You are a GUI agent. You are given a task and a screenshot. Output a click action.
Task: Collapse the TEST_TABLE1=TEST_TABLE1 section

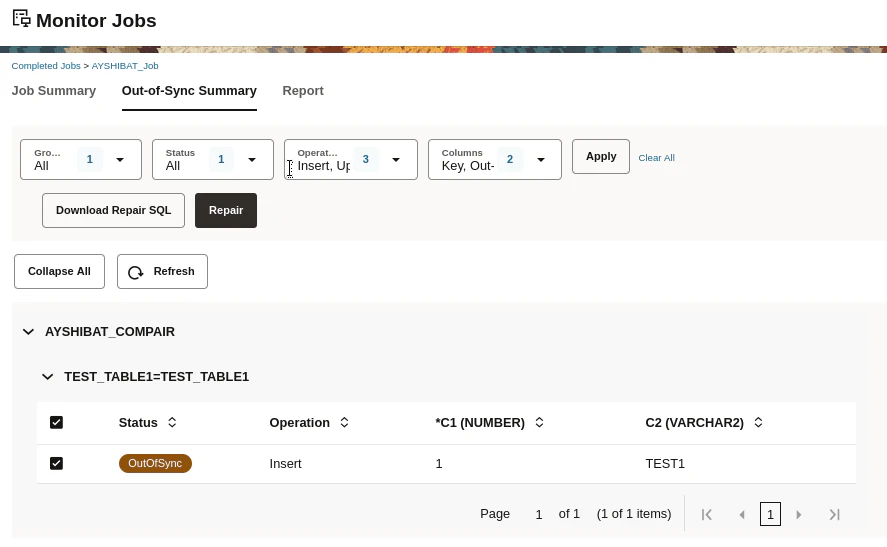[48, 377]
